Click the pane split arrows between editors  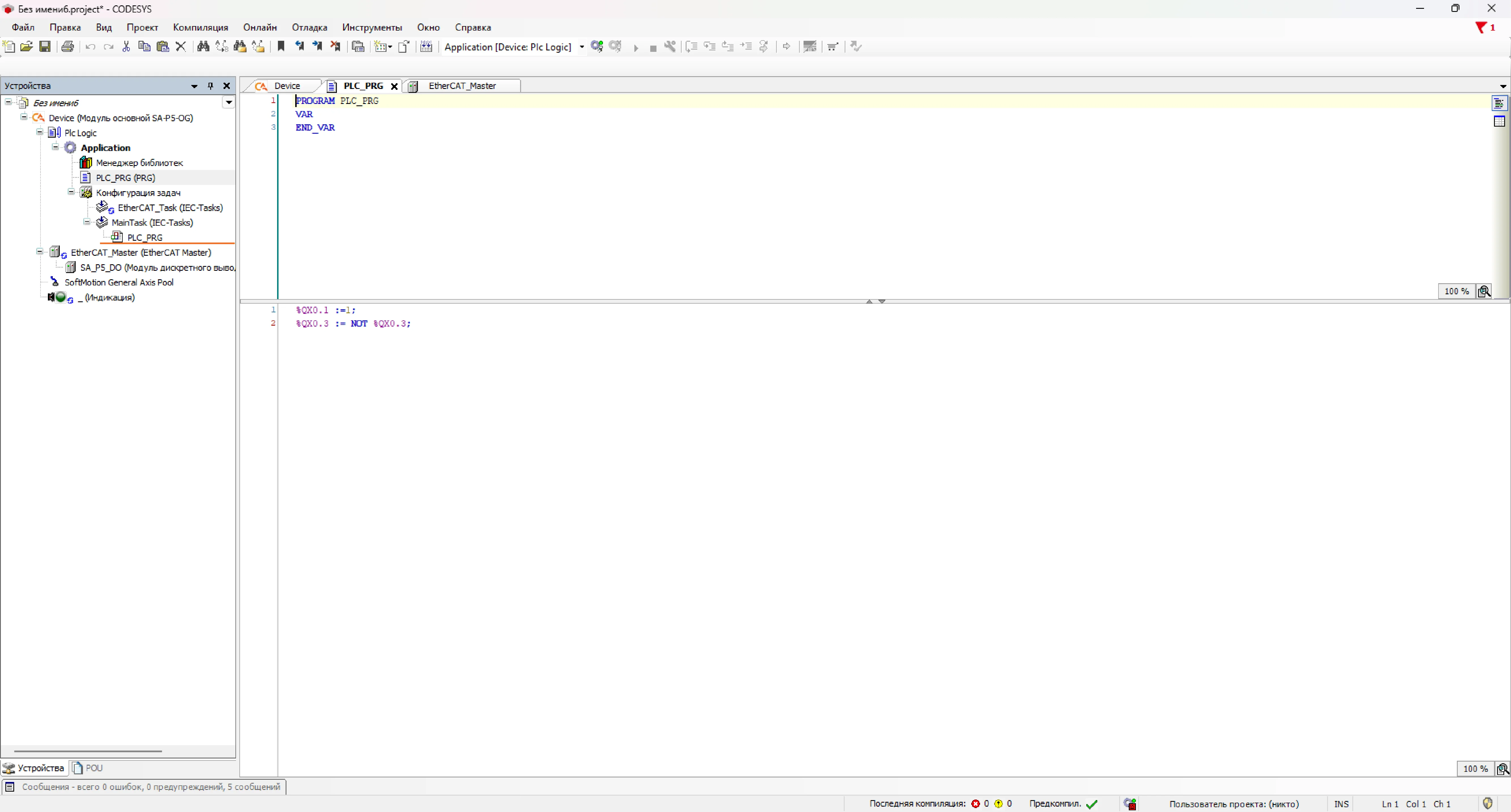coord(875,301)
